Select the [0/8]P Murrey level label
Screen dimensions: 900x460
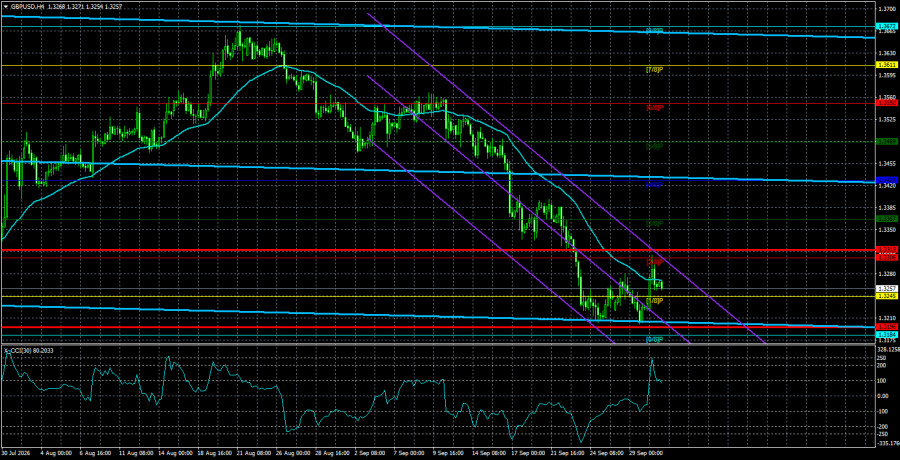655,339
